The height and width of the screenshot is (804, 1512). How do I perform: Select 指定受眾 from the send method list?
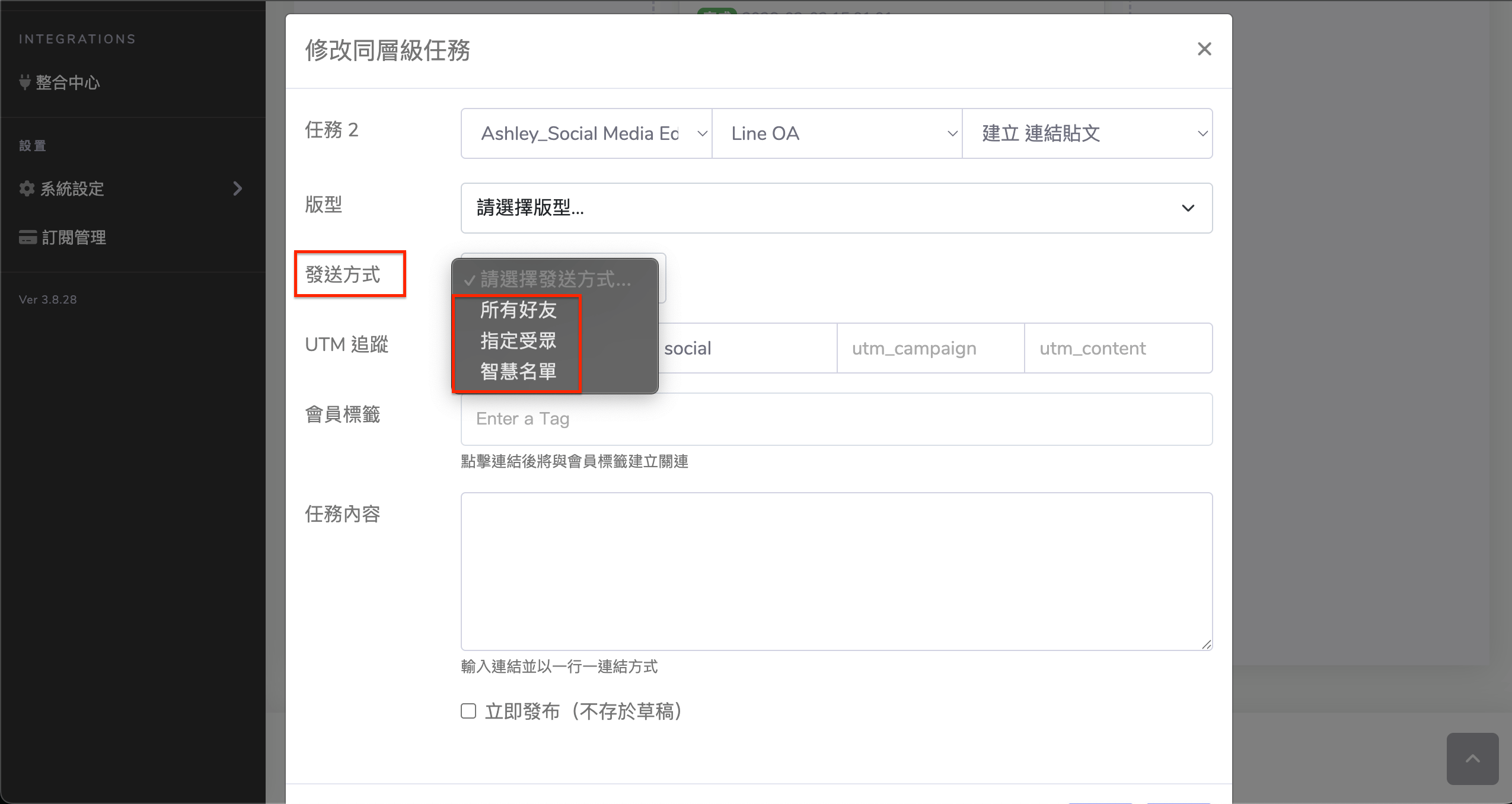click(x=518, y=341)
